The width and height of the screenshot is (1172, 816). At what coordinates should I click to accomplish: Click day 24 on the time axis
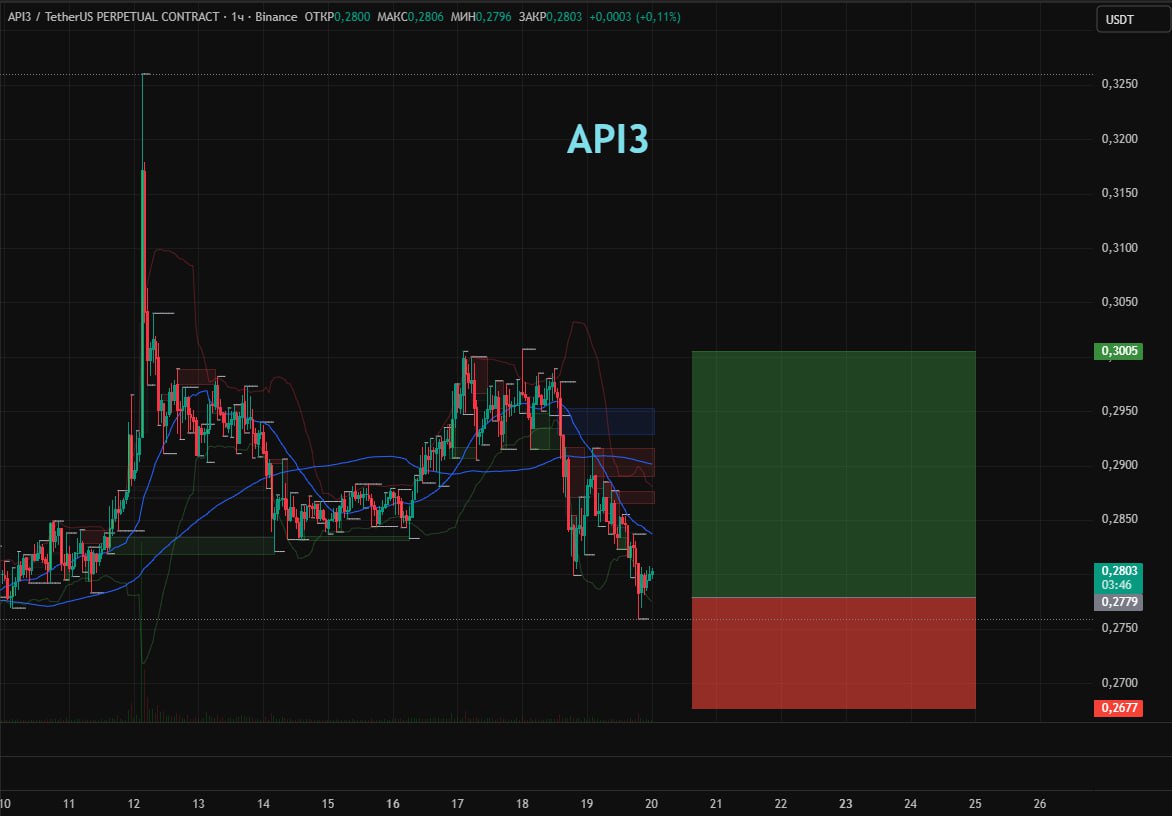(910, 804)
